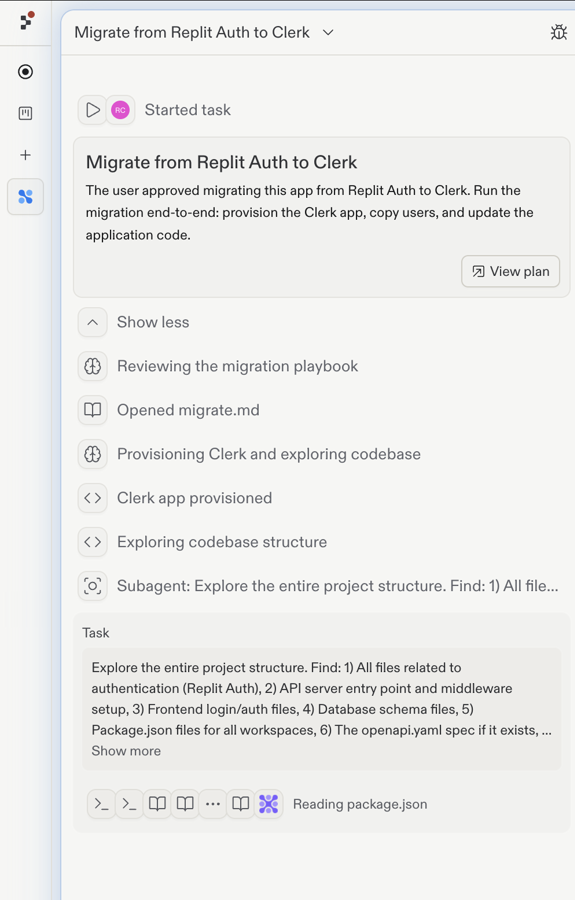Click Show more in Task description
This screenshot has height=900, width=575.
coord(126,751)
